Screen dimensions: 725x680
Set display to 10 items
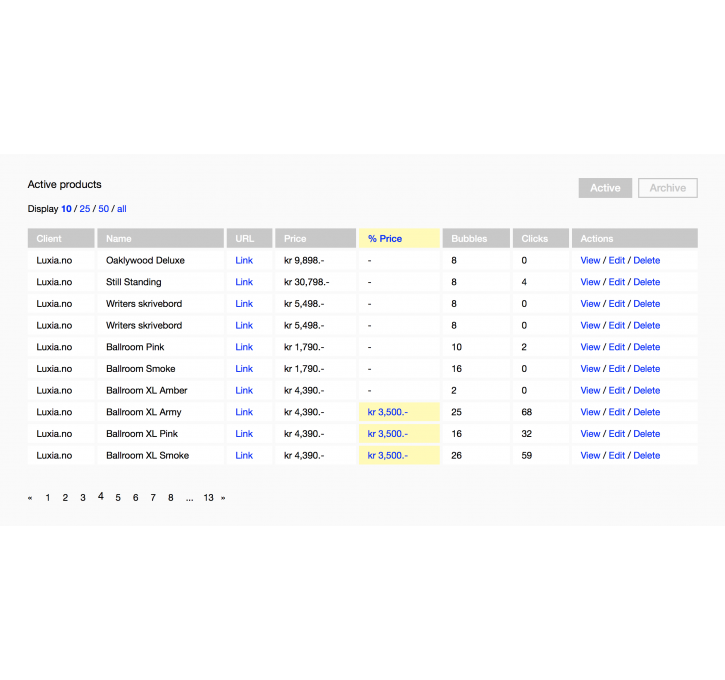66,208
